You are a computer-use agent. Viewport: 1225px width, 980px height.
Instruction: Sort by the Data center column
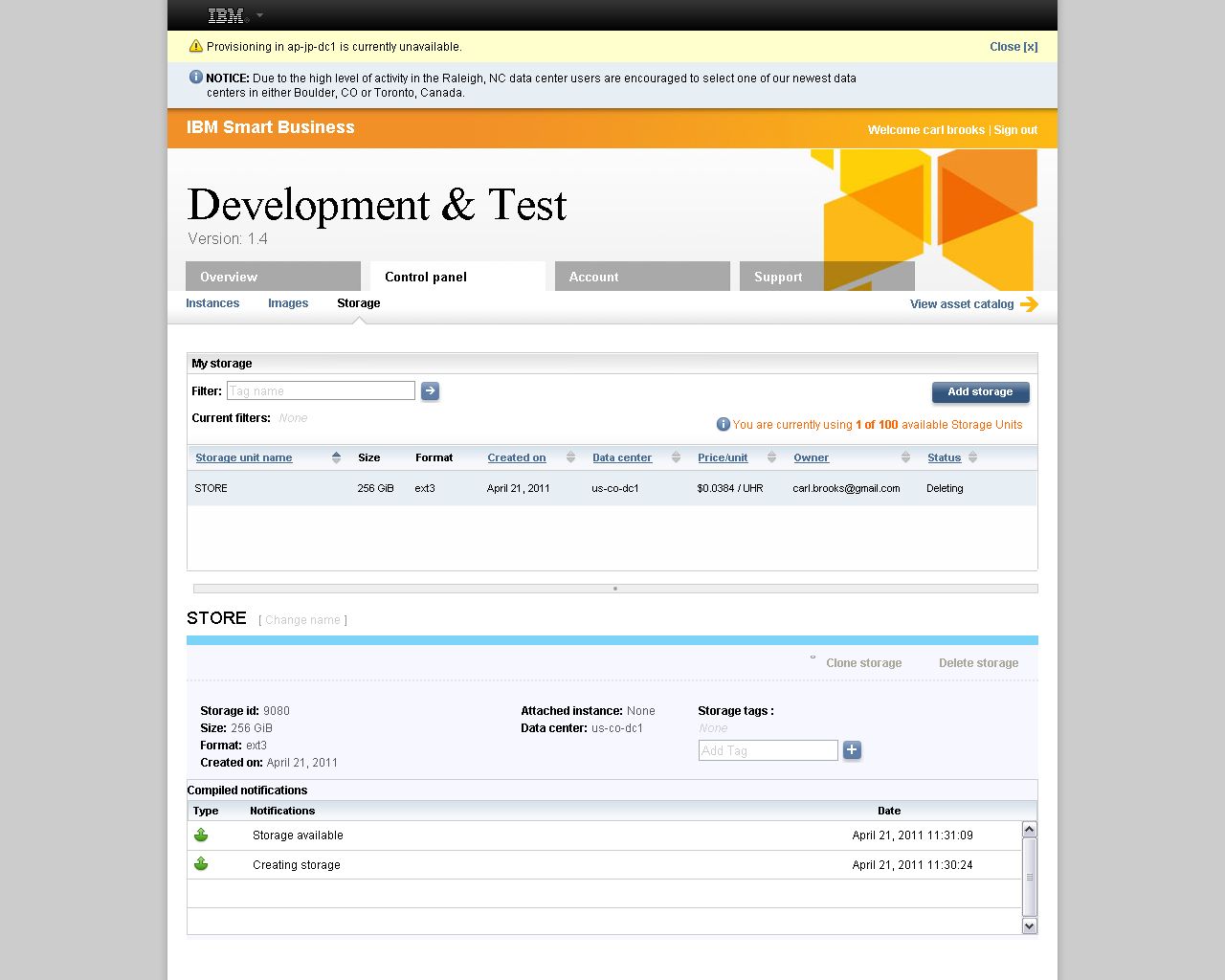click(x=622, y=457)
